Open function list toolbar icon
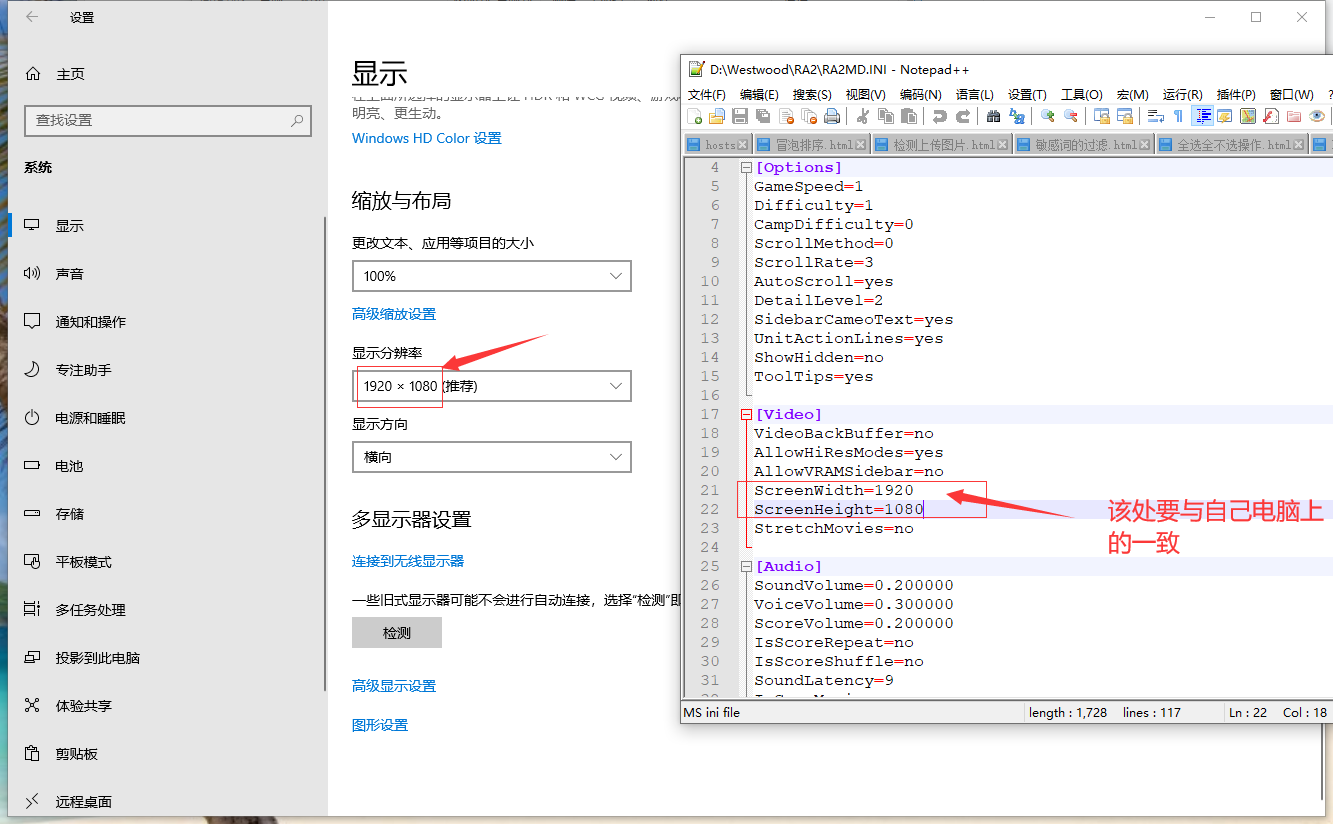The width and height of the screenshot is (1333, 824). (1271, 116)
